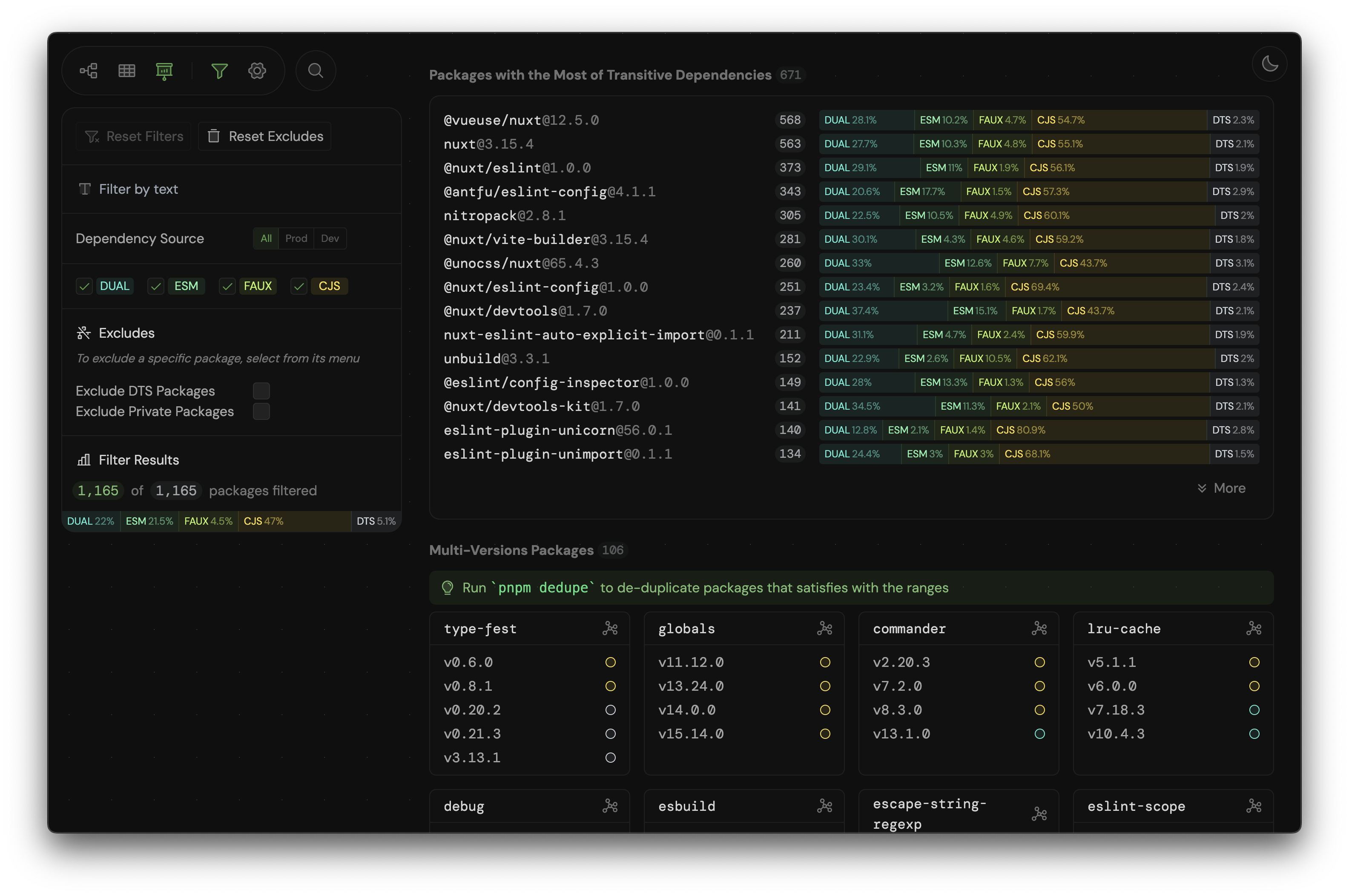Expand the list with More
This screenshot has width=1349, height=896.
point(1222,488)
